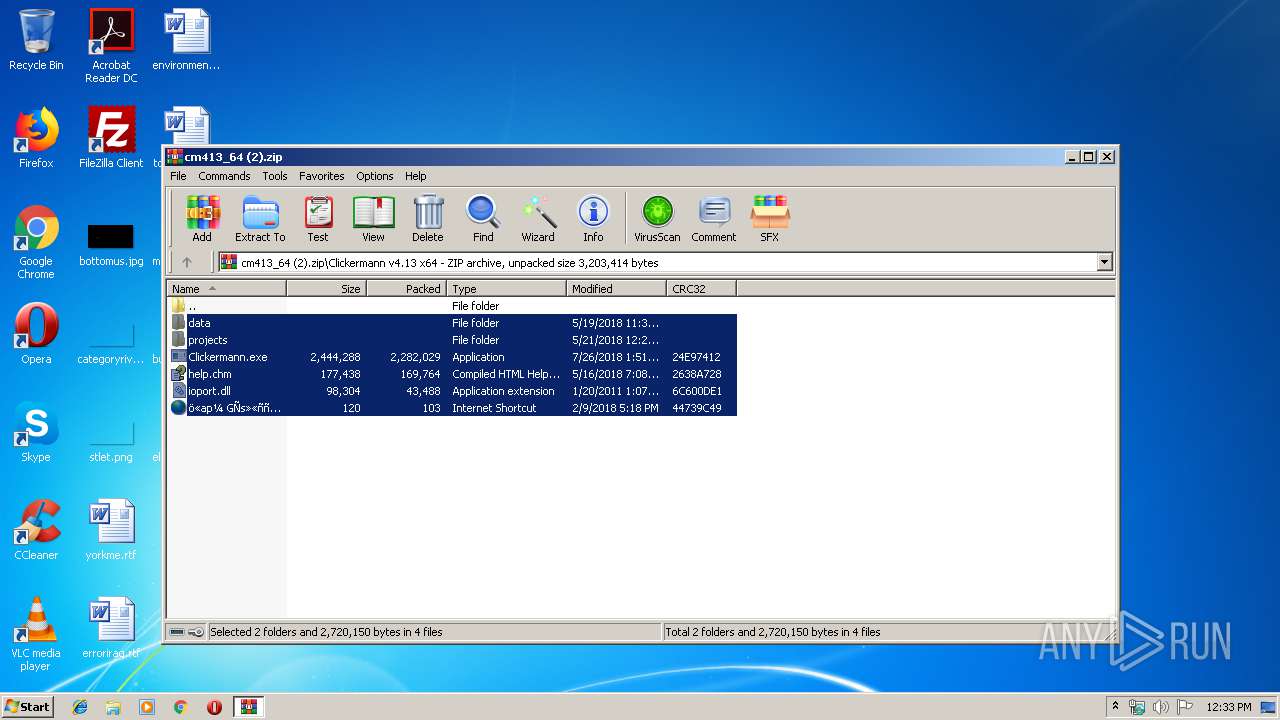Click the Start button

(x=28, y=706)
